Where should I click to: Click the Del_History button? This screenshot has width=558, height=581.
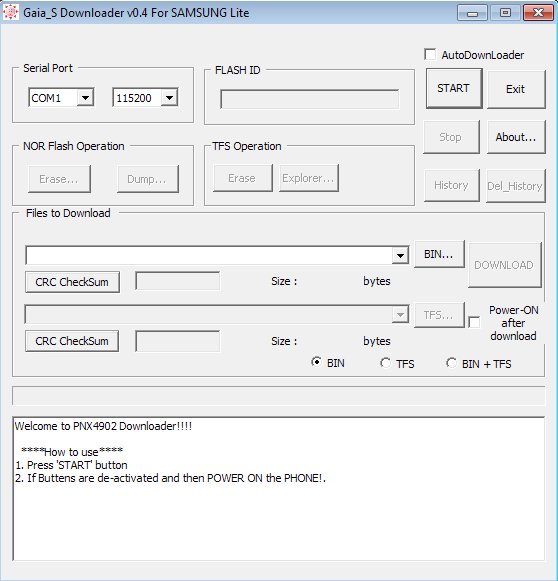(x=515, y=186)
